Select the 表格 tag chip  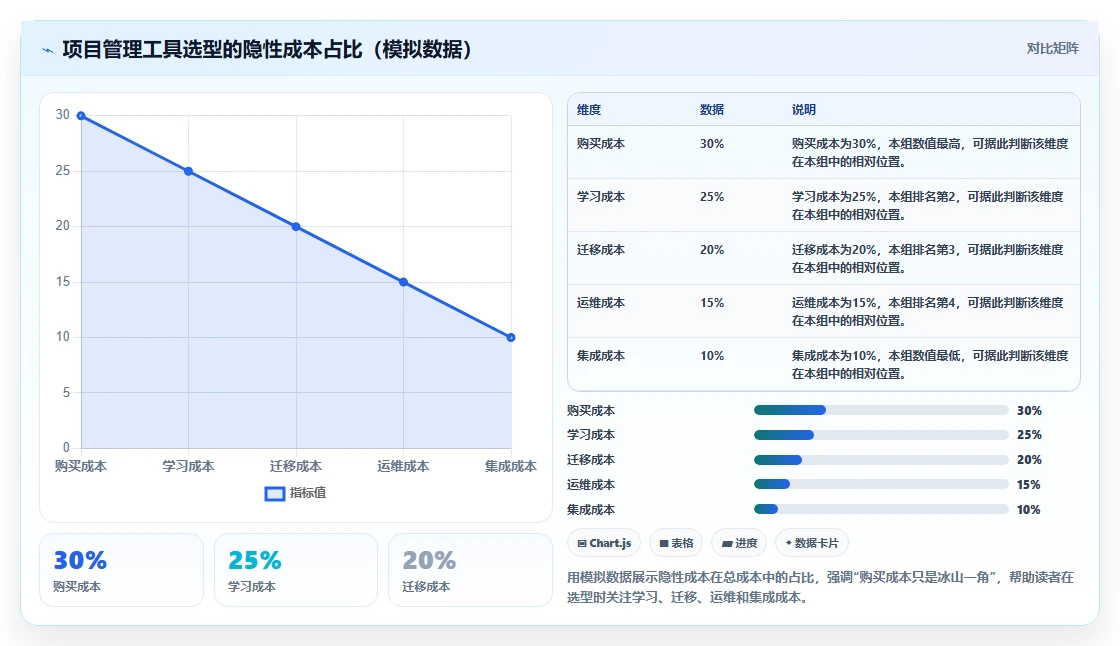pyautogui.click(x=676, y=543)
